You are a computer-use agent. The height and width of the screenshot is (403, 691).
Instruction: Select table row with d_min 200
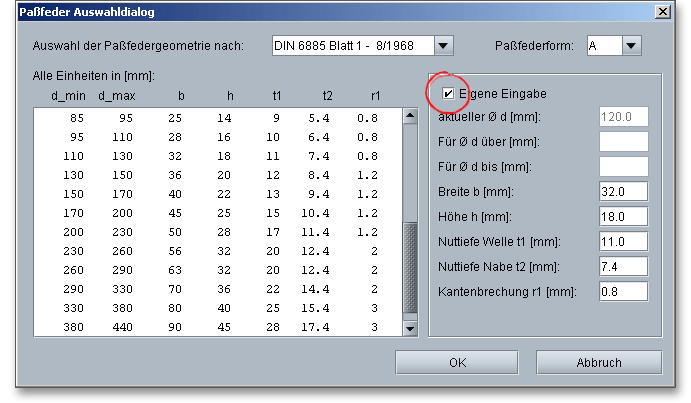[x=220, y=232]
